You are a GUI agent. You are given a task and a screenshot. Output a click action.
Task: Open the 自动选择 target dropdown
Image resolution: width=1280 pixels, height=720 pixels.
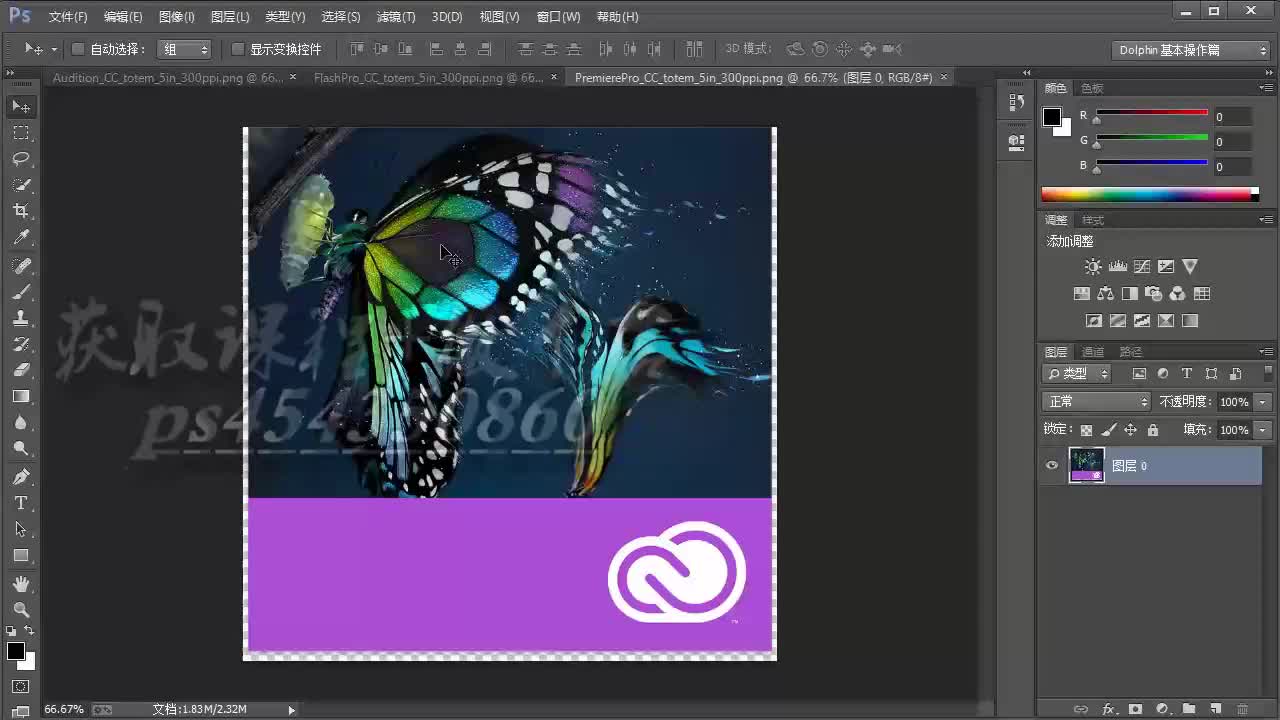pyautogui.click(x=184, y=48)
